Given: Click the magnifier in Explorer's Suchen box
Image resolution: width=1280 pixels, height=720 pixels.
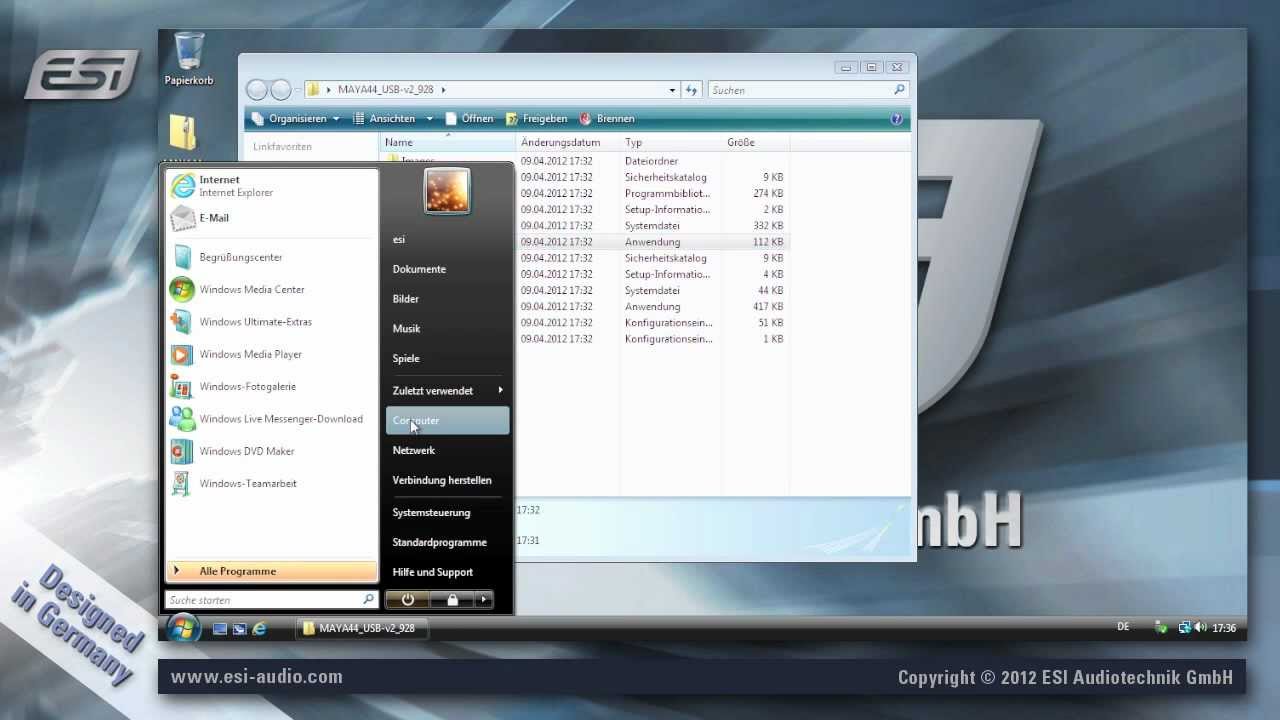Looking at the screenshot, I should [x=899, y=90].
